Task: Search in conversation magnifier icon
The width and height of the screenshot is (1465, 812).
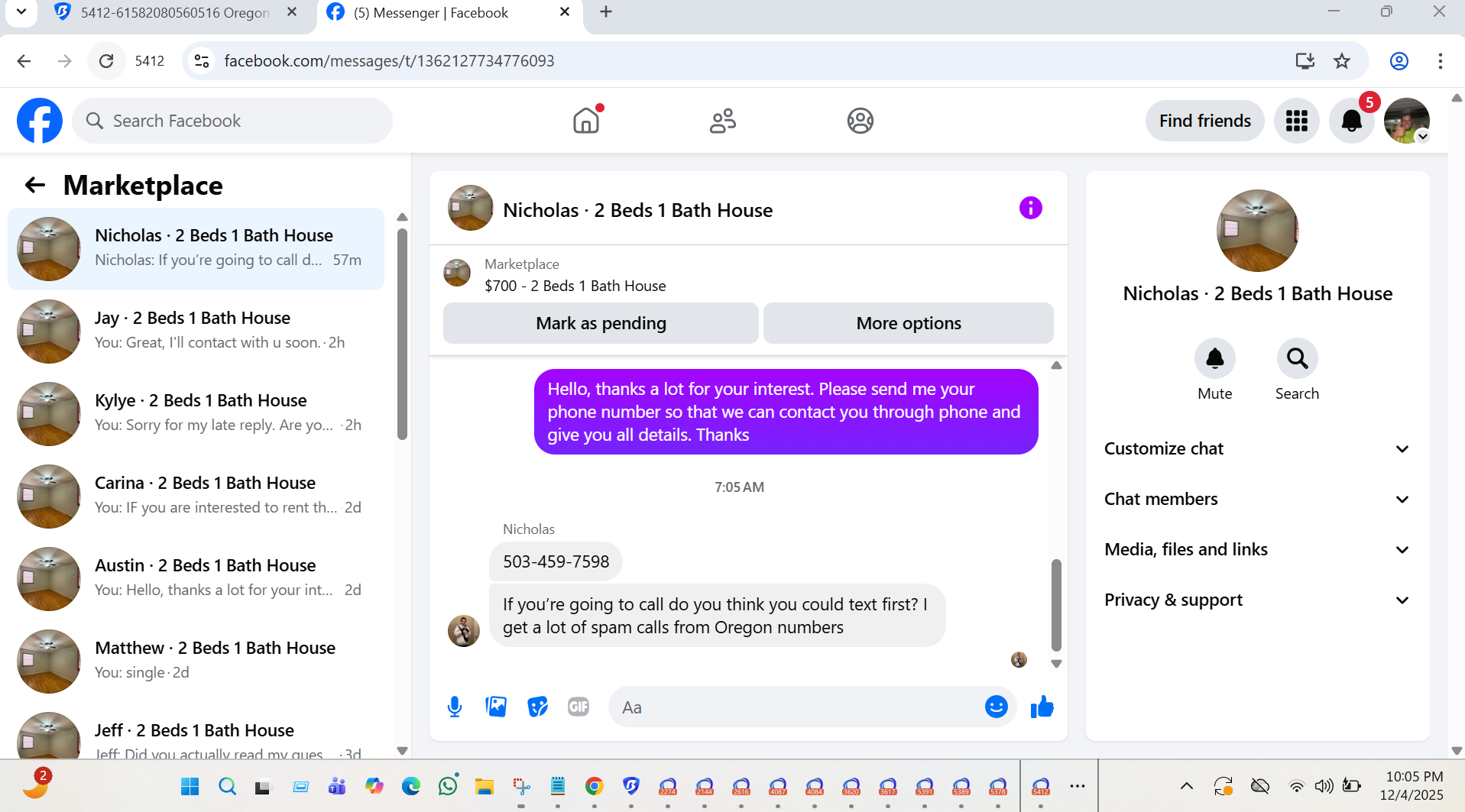Action: (1297, 358)
